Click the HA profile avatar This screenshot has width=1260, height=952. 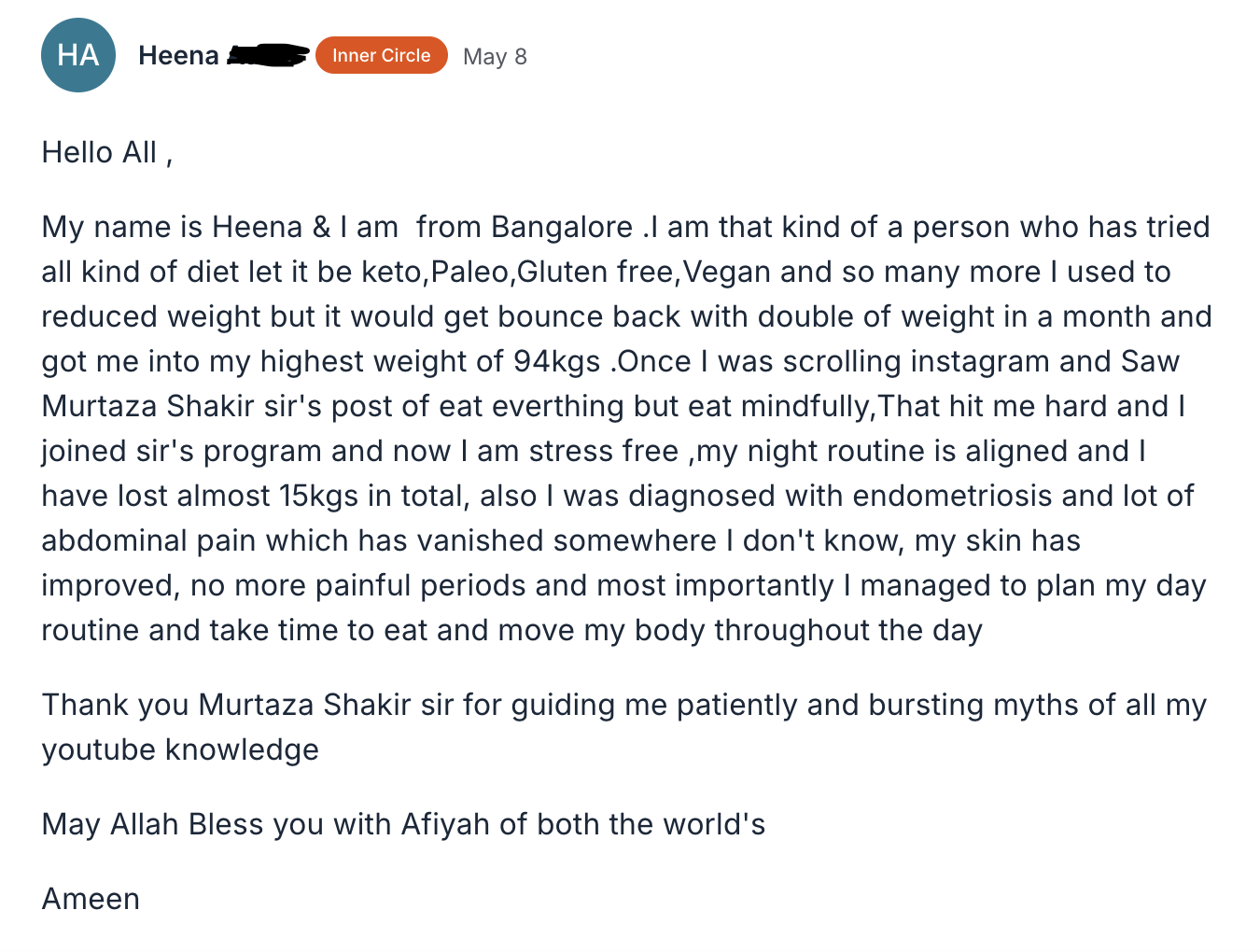78,55
